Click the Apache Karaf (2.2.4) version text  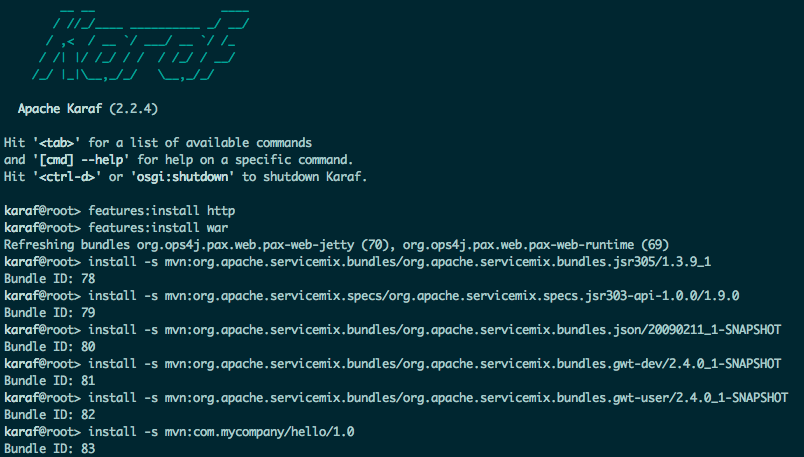[88, 109]
